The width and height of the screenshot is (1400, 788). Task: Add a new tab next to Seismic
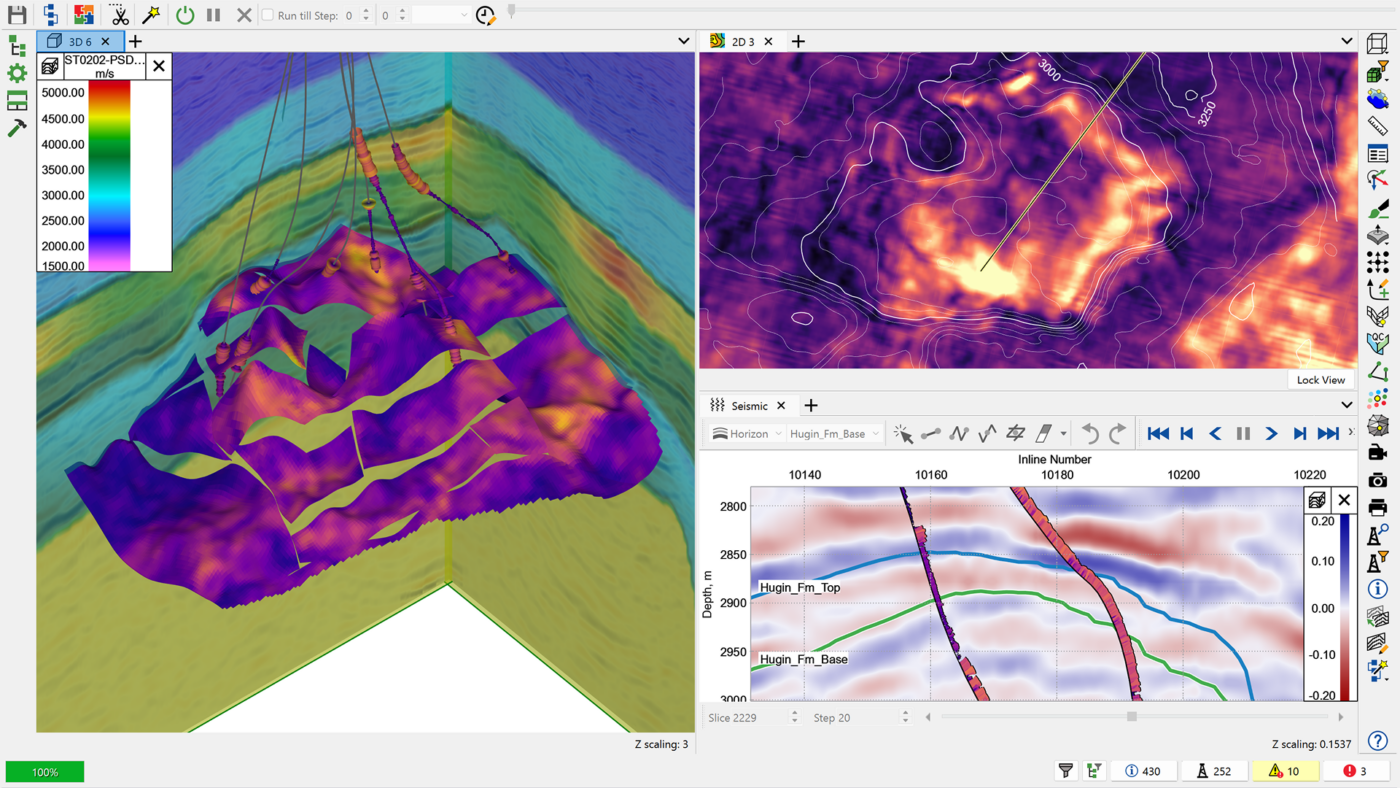pyautogui.click(x=811, y=405)
